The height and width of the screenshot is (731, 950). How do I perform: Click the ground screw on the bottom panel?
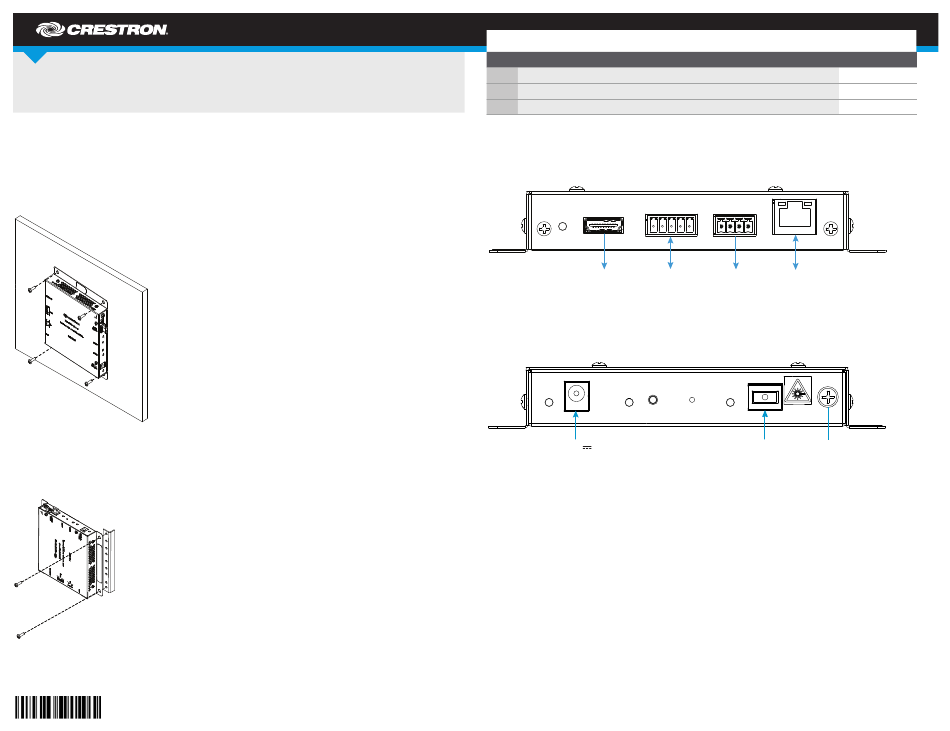828,397
